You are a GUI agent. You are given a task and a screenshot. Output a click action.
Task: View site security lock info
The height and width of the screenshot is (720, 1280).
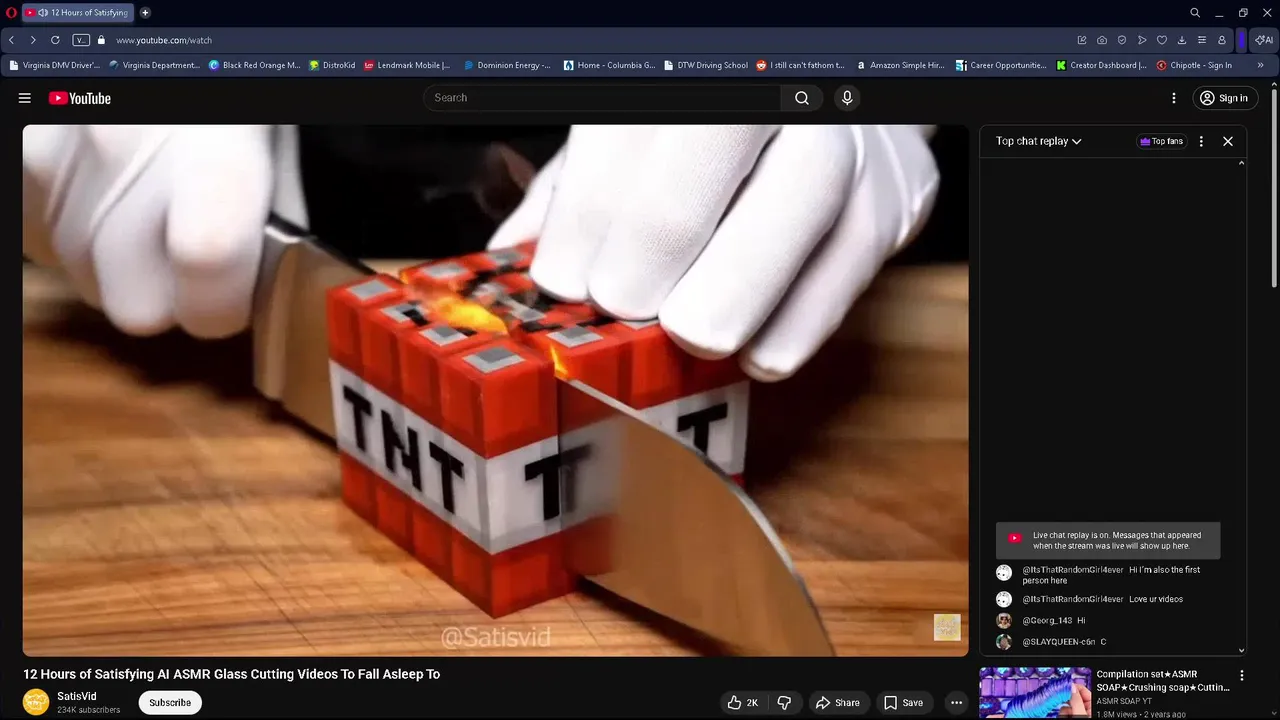(x=101, y=40)
